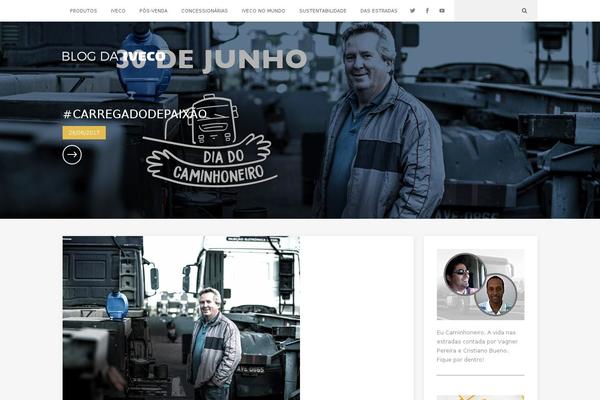Open the Eu Caminhoneiro sidebar image
The height and width of the screenshot is (400, 600).
[481, 284]
